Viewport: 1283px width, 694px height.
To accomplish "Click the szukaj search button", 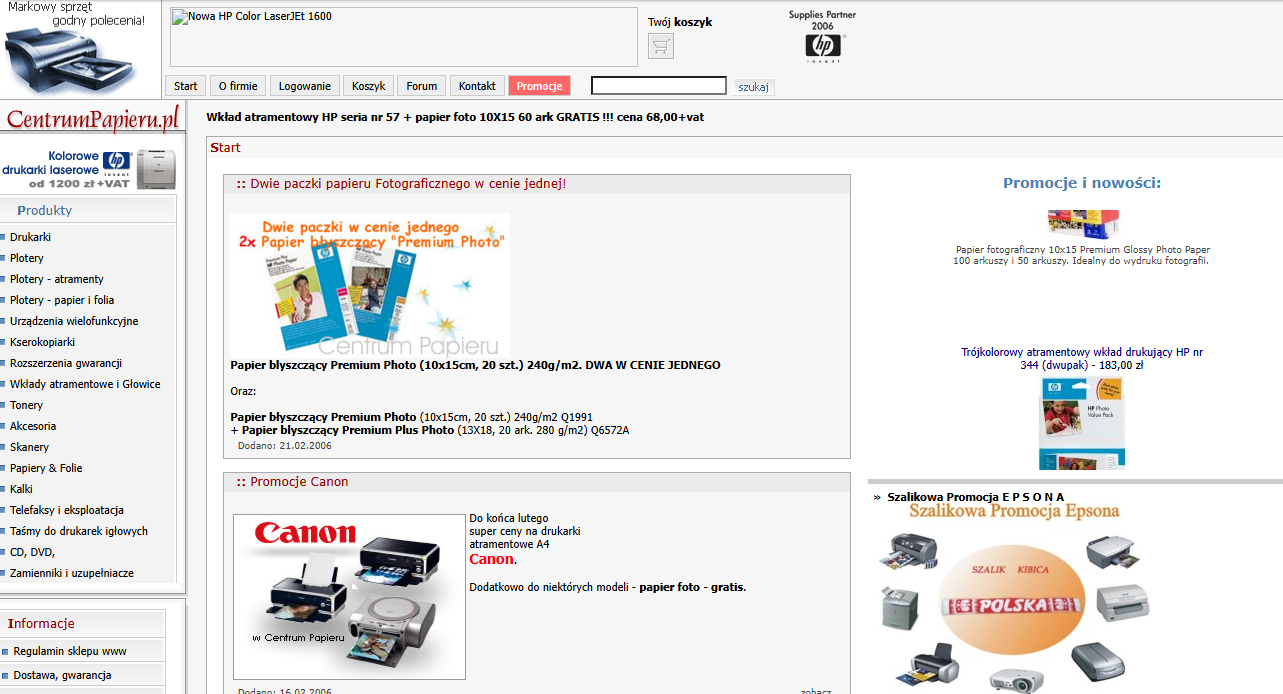I will pyautogui.click(x=754, y=87).
